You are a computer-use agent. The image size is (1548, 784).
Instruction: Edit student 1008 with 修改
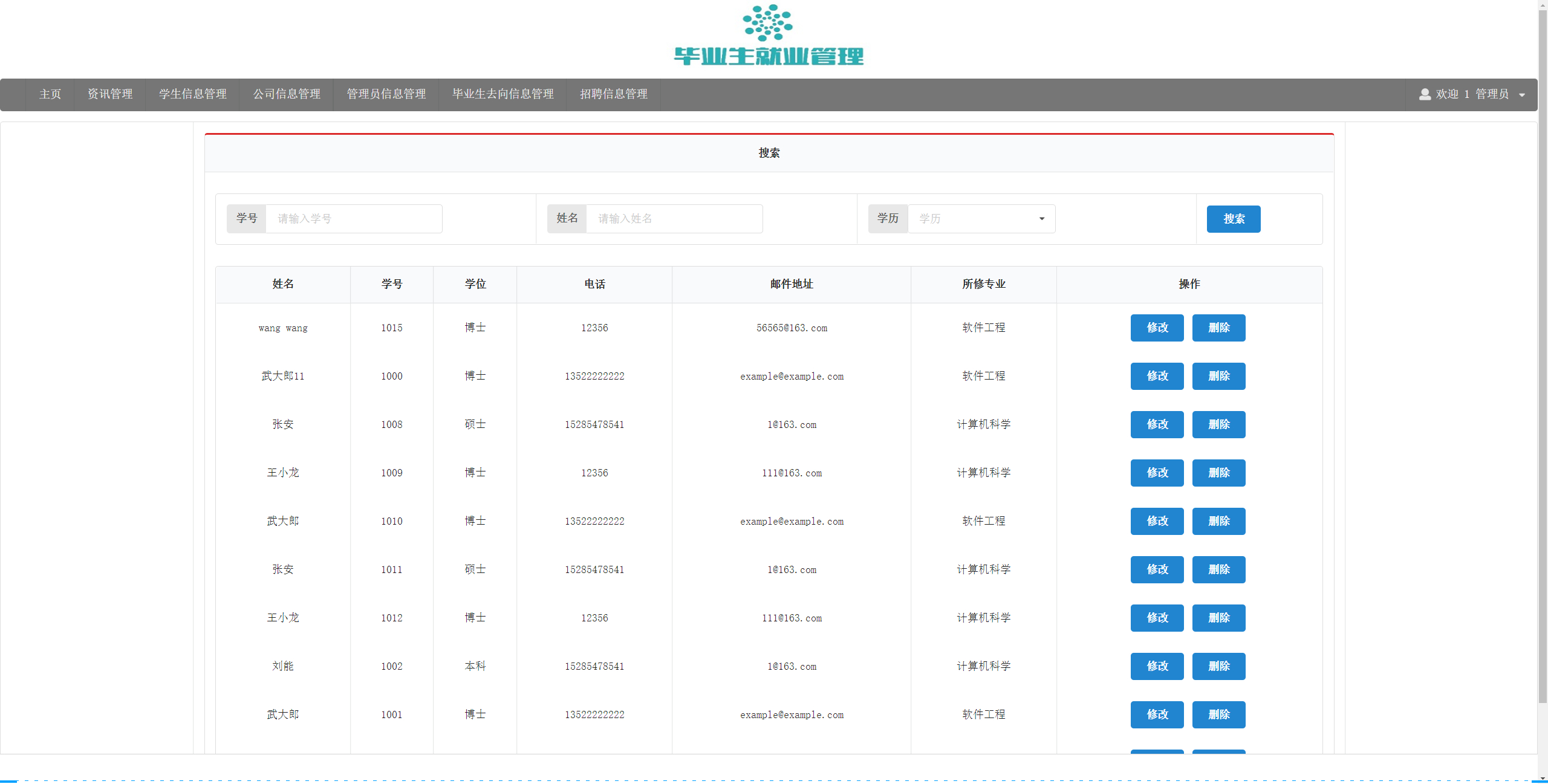click(x=1157, y=424)
